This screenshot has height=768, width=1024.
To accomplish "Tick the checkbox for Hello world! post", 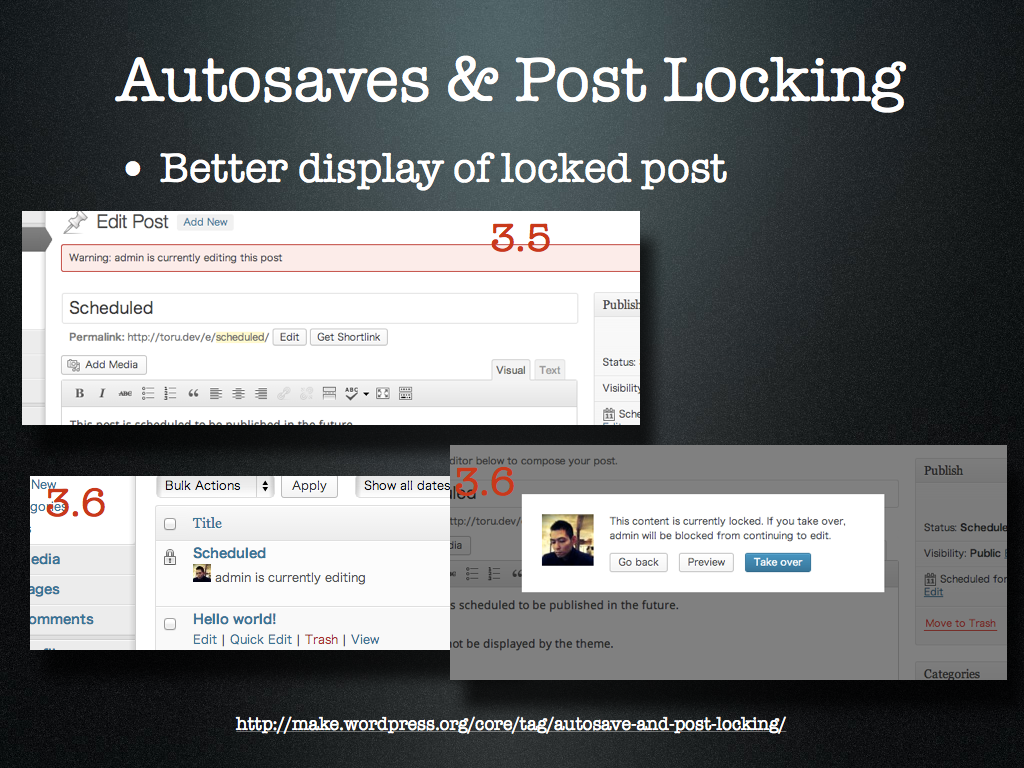I will pos(170,624).
